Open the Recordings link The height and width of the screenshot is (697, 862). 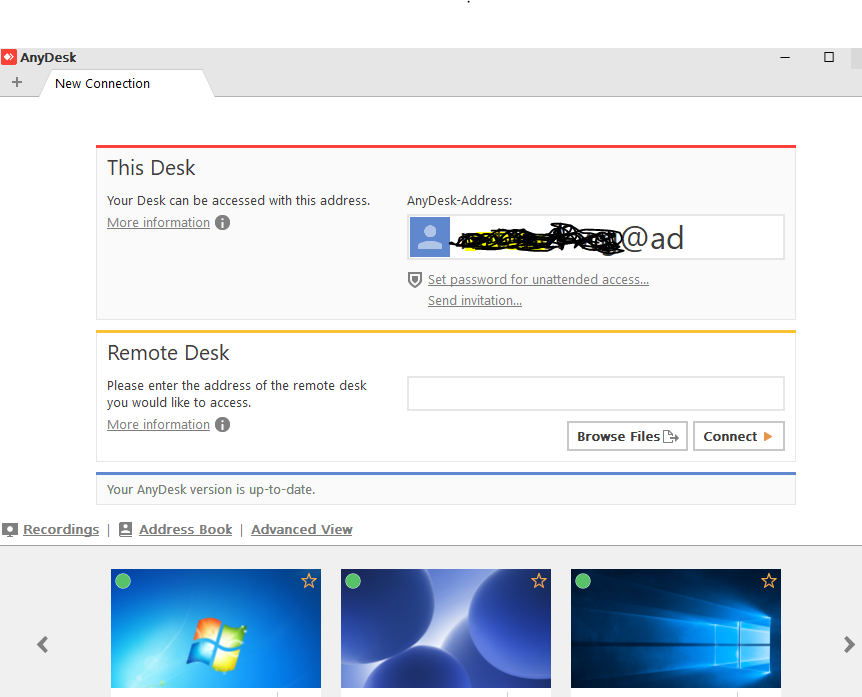[x=61, y=529]
